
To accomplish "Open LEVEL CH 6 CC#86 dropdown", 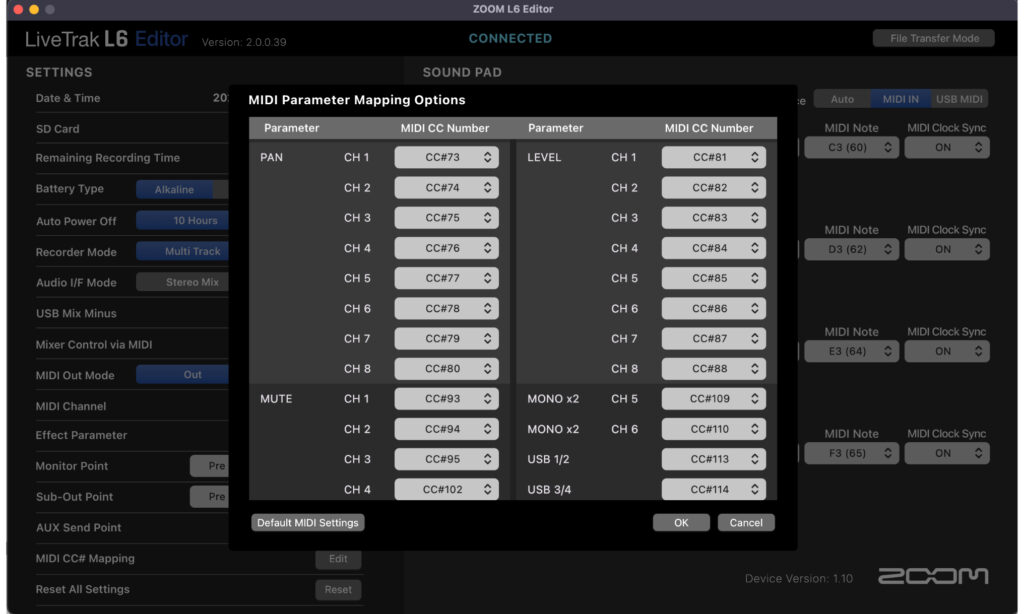I will [713, 308].
